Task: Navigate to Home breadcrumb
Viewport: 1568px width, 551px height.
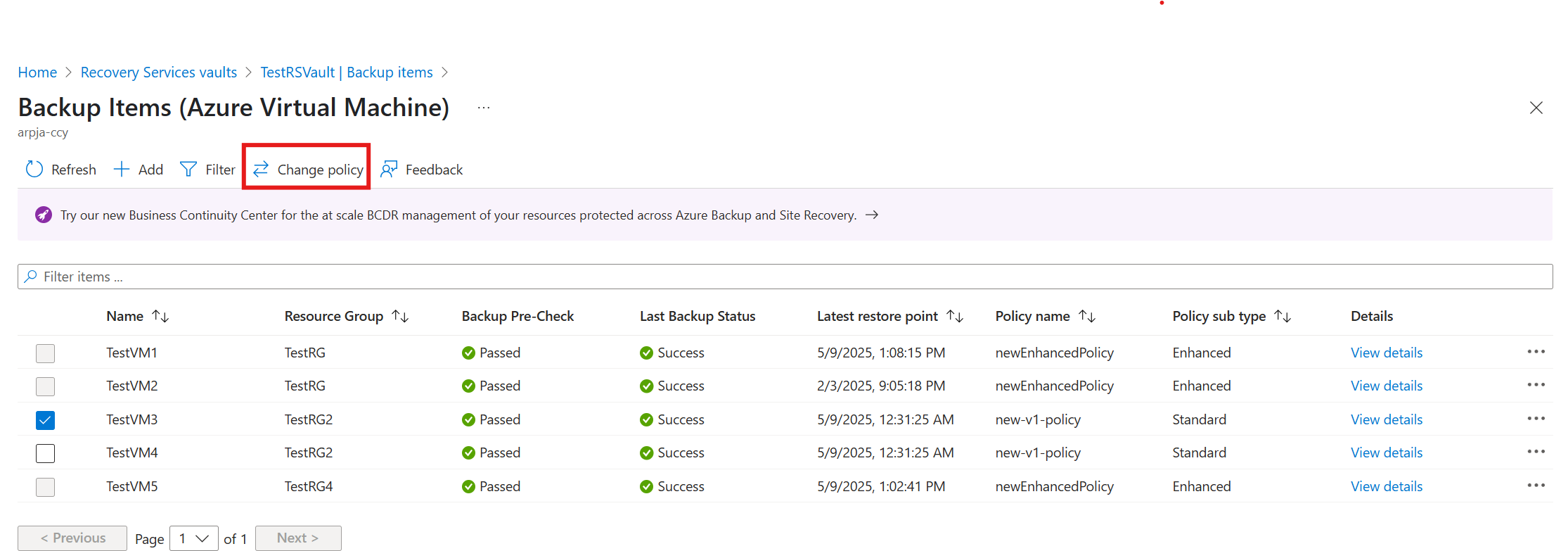Action: 37,72
